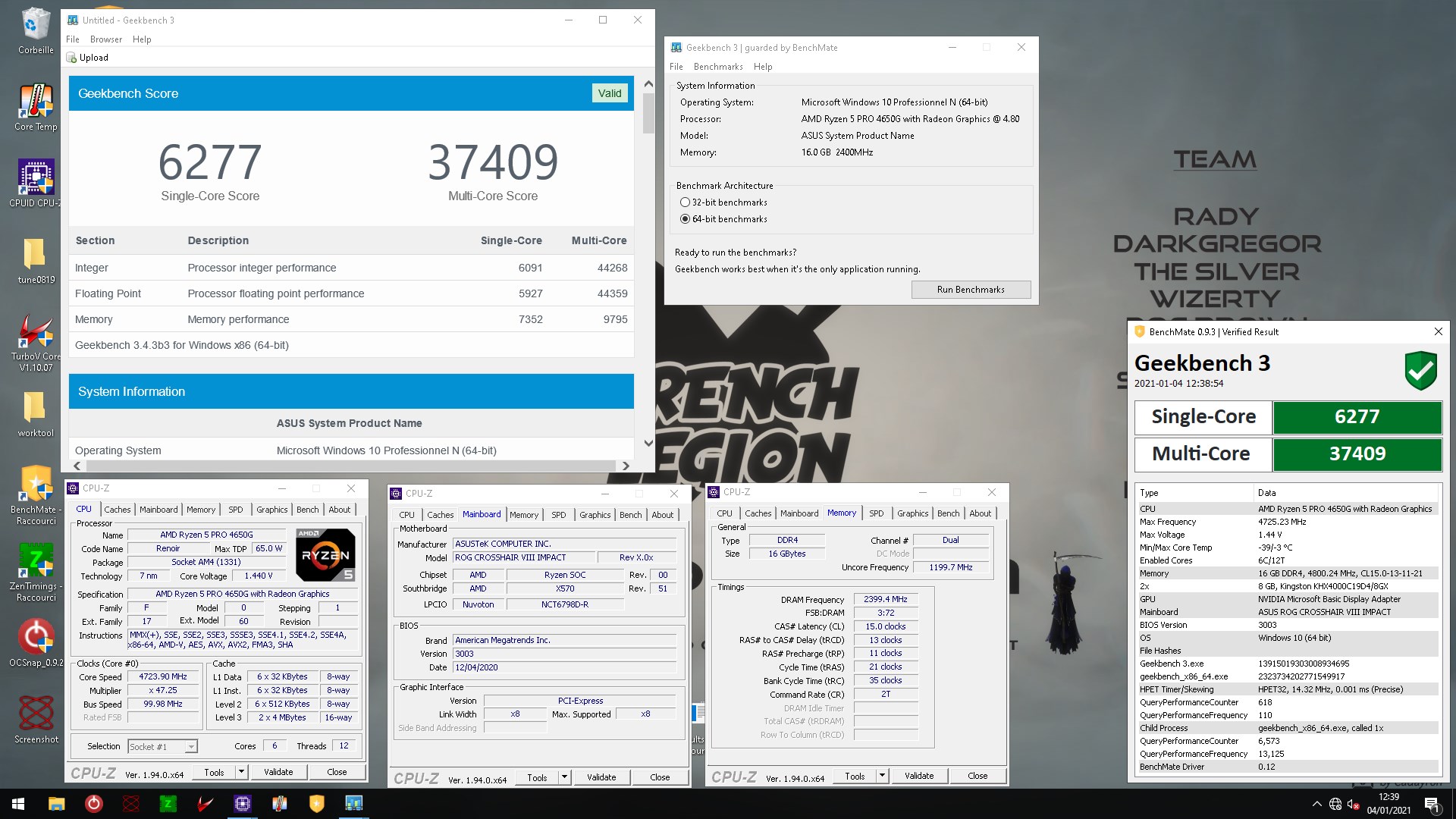Click the Valid badge in Geekbench Score
This screenshot has width=1456, height=819.
click(609, 93)
